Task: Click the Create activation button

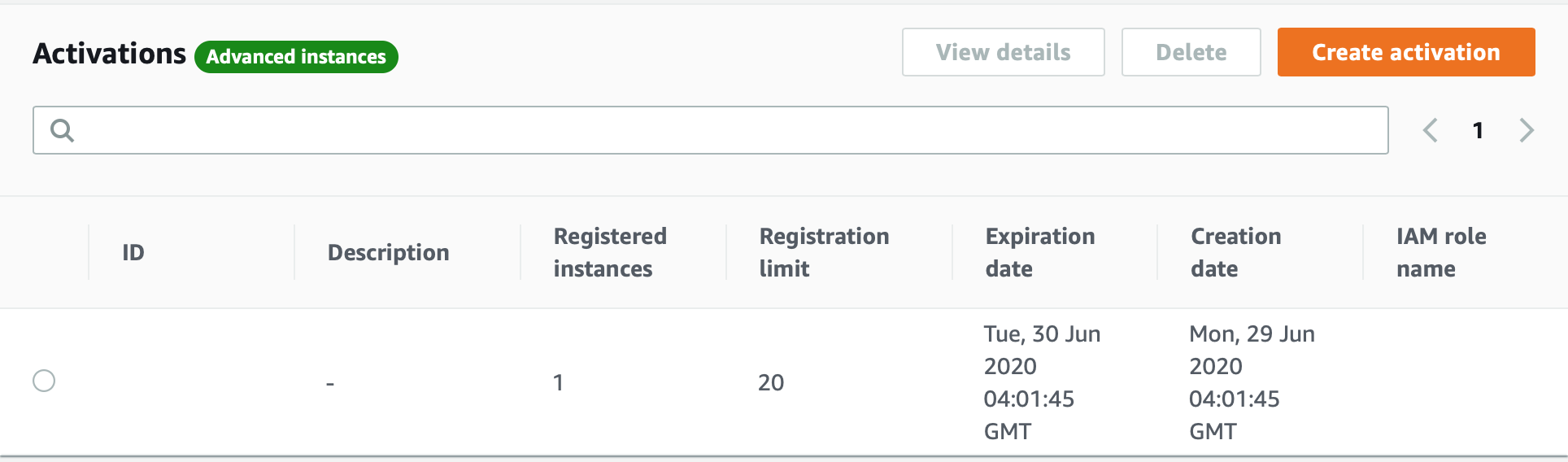Action: [x=1406, y=52]
